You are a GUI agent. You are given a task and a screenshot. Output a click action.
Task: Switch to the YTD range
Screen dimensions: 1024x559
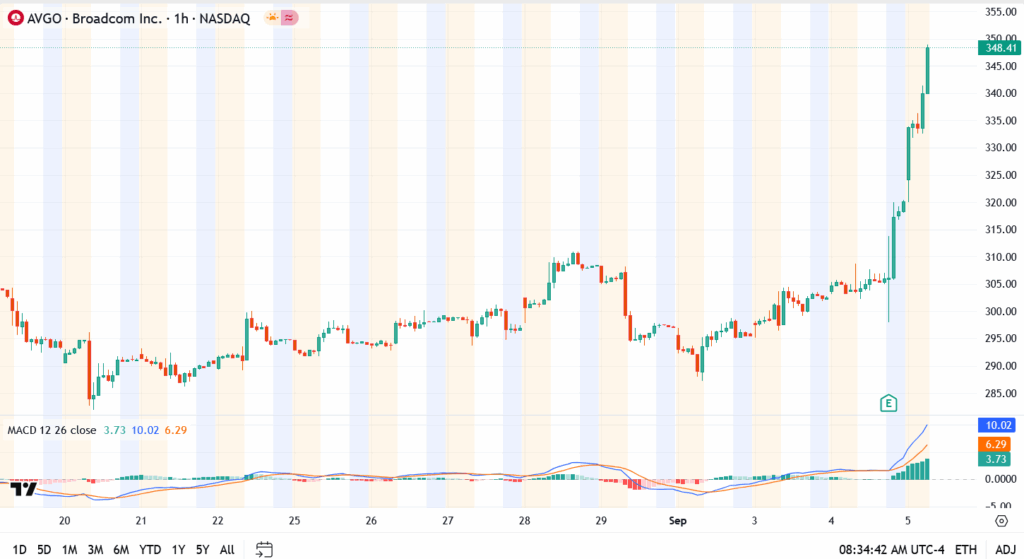pos(150,549)
